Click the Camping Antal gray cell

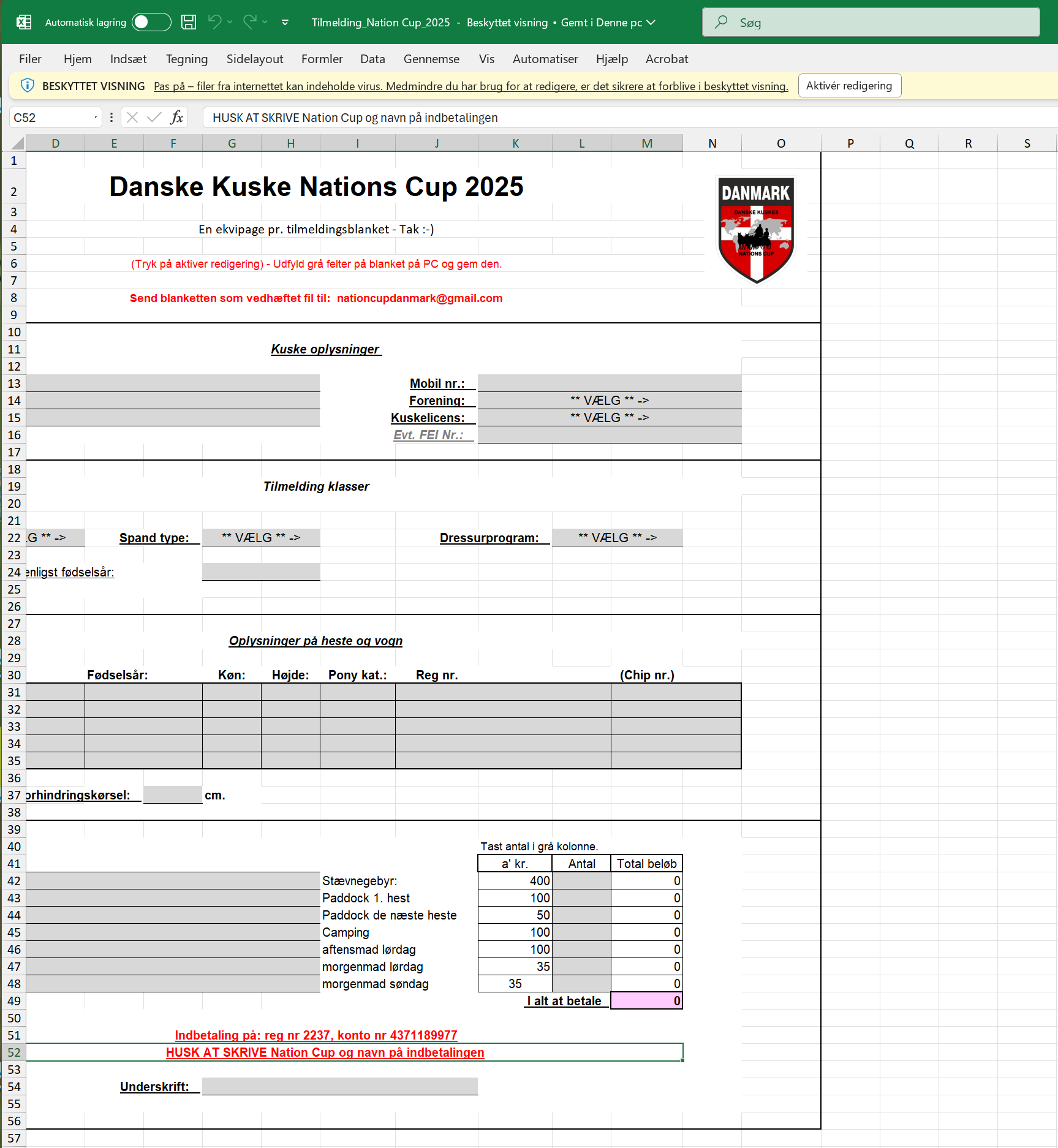581,932
